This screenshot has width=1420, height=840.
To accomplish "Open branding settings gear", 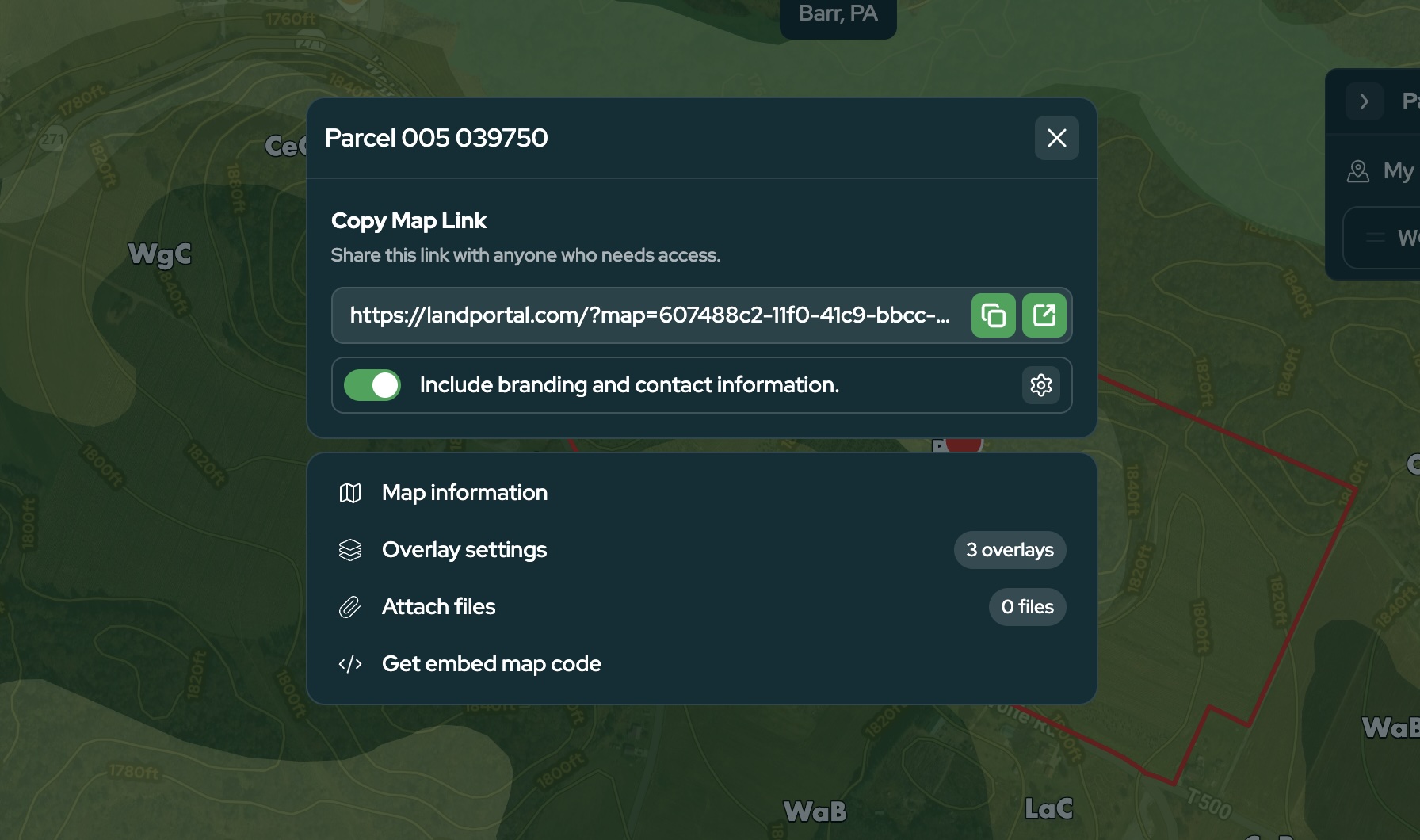I will coord(1040,385).
